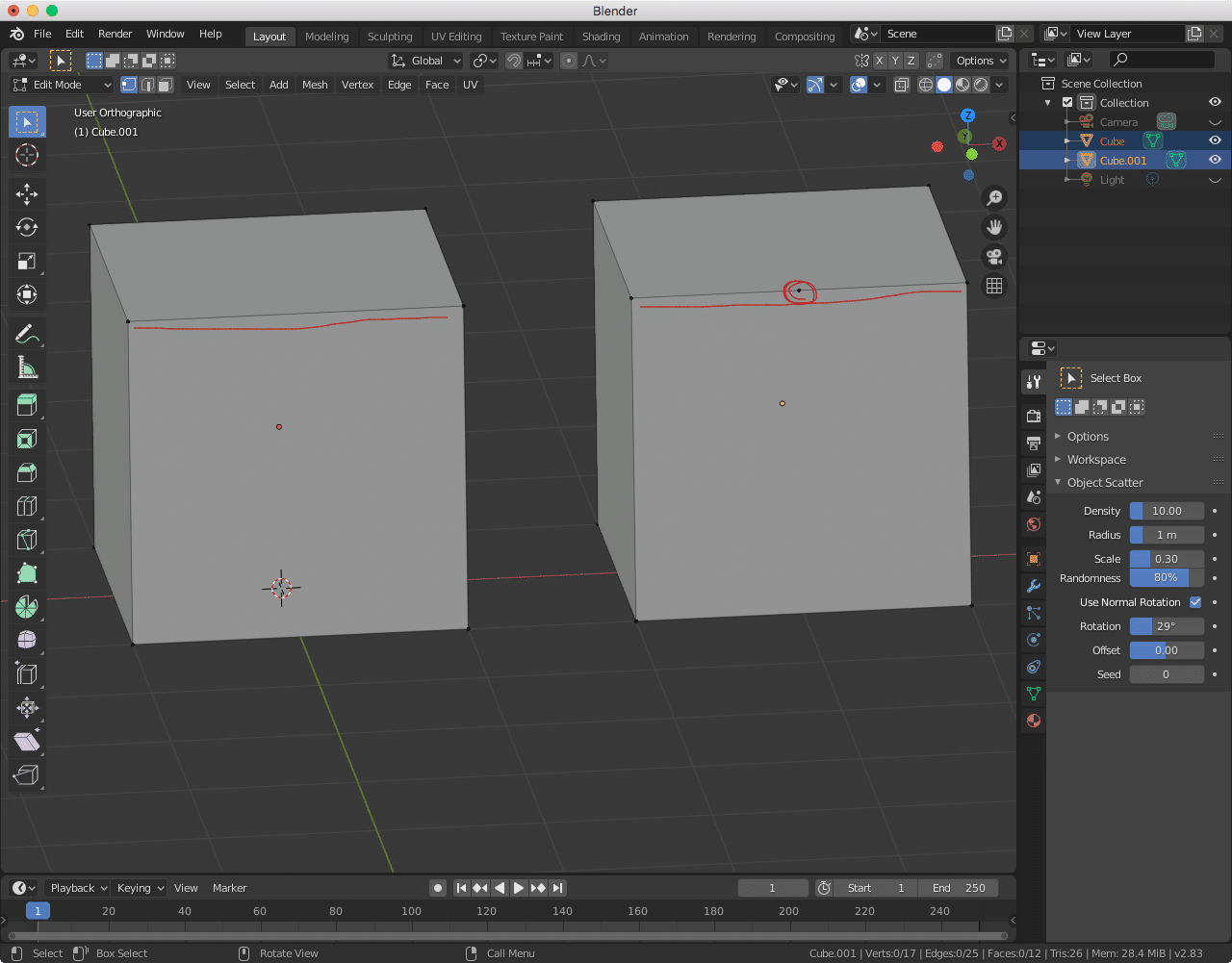Choose the Annotate pencil tool
1232x963 pixels.
point(27,334)
